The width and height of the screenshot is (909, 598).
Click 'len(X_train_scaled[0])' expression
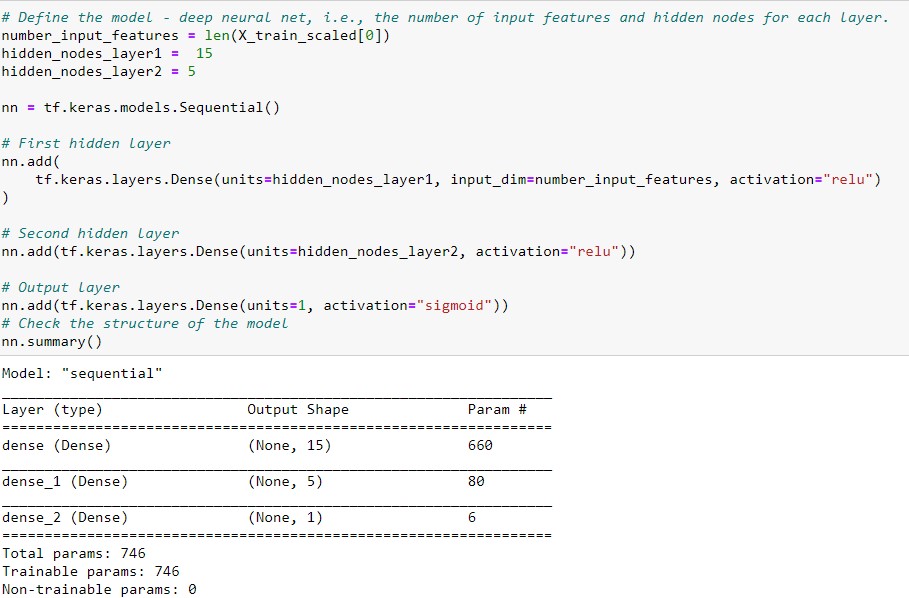pos(297,36)
